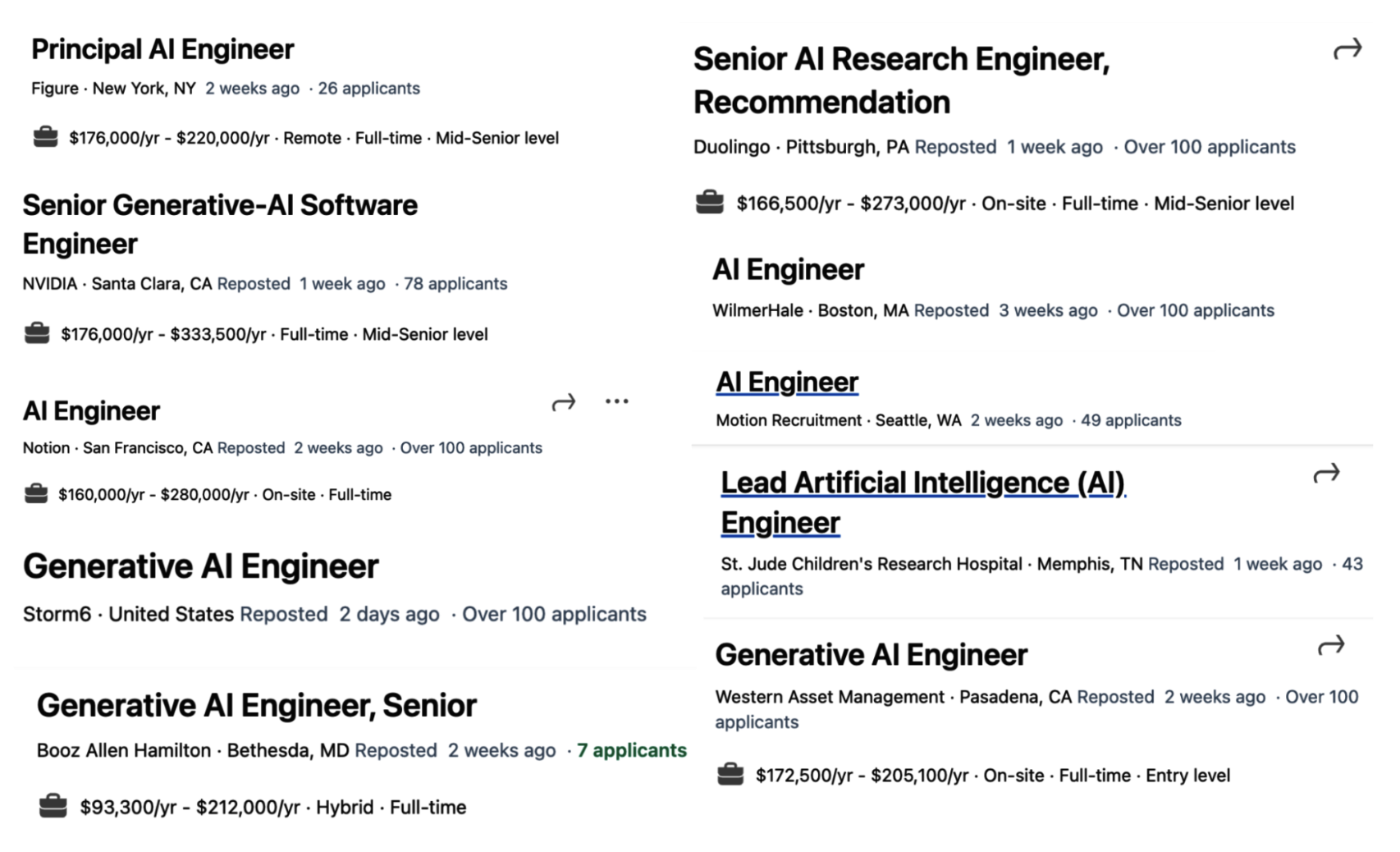The image size is (1400, 852).
Task: Select the share arrow on Western Asset's Generative AI Engineer
Action: [x=1329, y=645]
